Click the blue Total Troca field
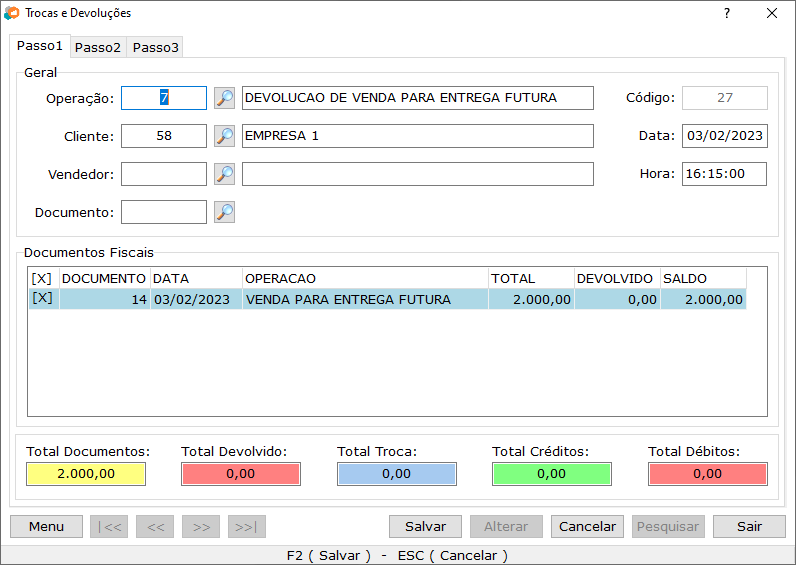 point(396,474)
